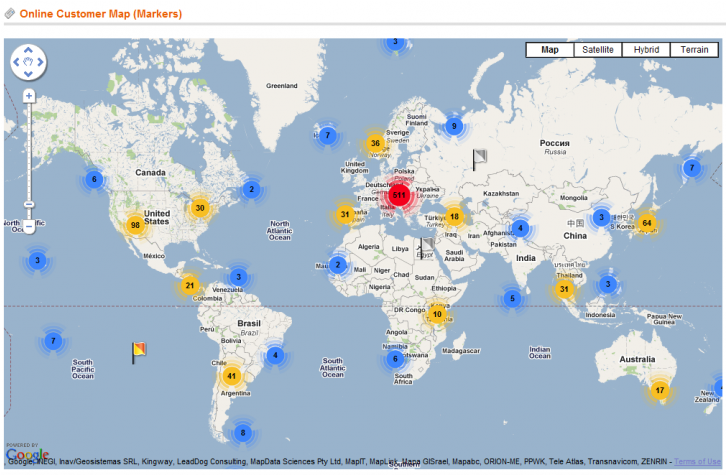Click the 3 cluster over eastern China
Viewport: 726px width, 475px height.
(601, 217)
